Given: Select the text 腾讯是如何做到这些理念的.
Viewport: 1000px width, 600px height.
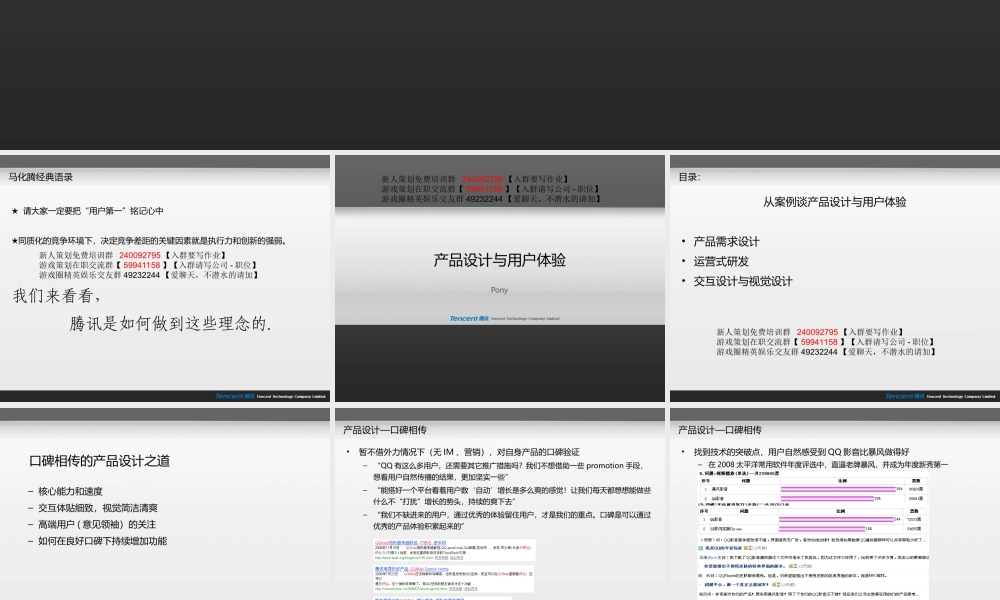Looking at the screenshot, I should [x=170, y=323].
